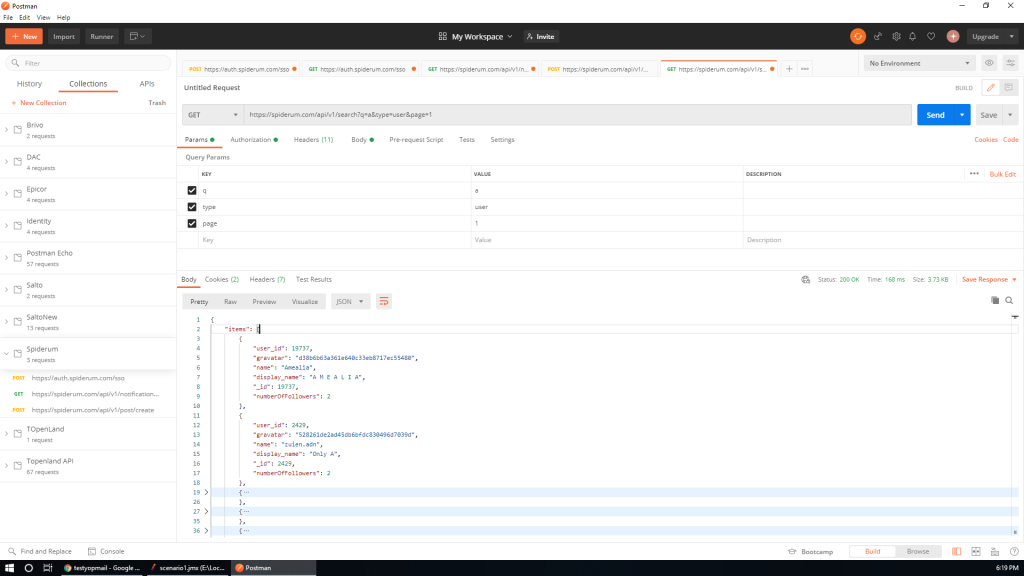Click the Import button

[64, 37]
